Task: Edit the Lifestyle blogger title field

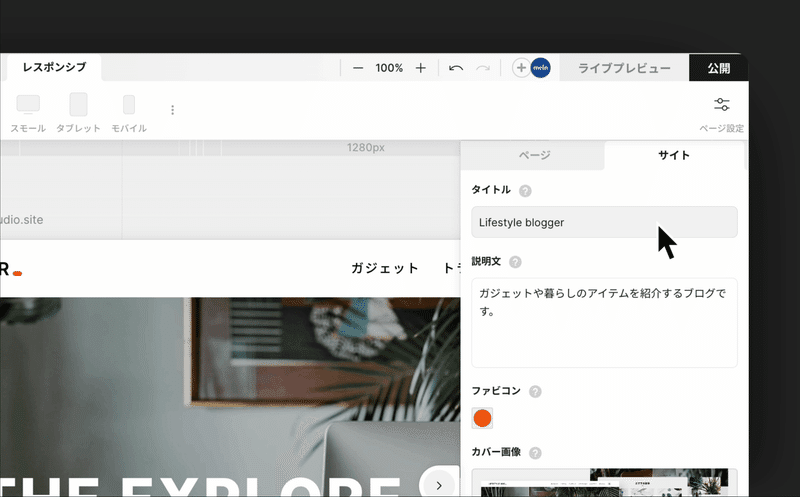Action: coord(604,222)
